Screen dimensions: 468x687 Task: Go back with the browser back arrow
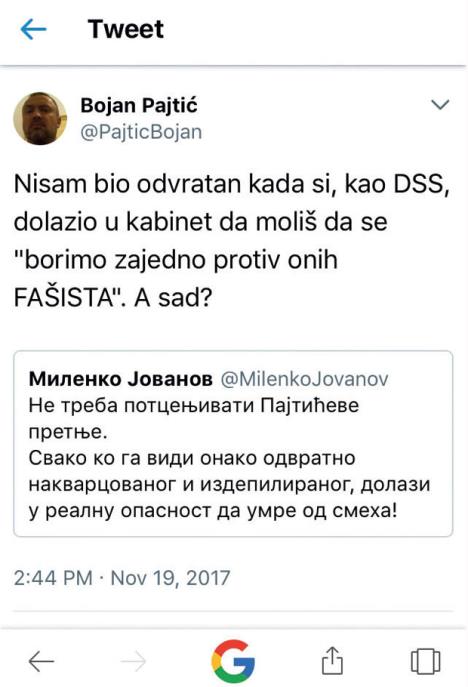(41, 661)
